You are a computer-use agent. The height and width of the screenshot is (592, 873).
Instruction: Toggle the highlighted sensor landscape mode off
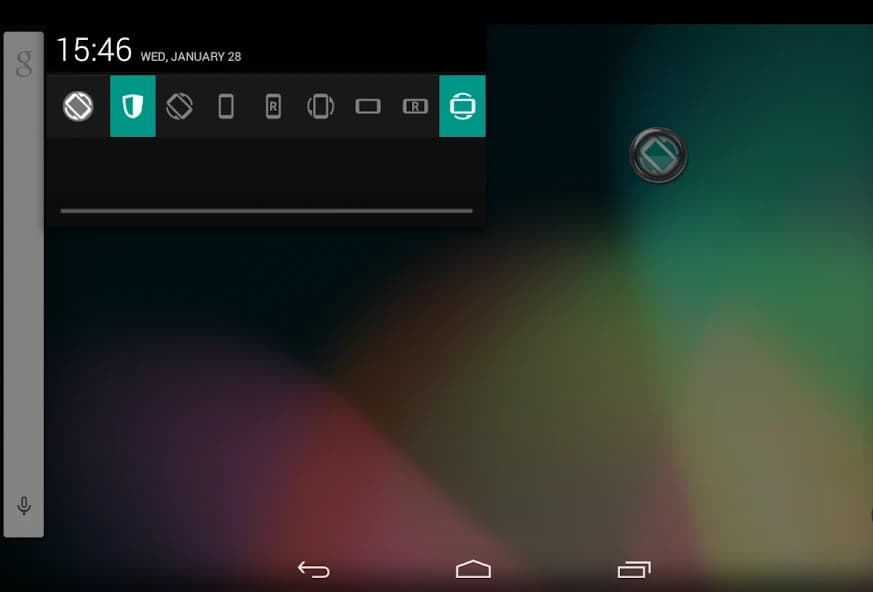(x=461, y=106)
